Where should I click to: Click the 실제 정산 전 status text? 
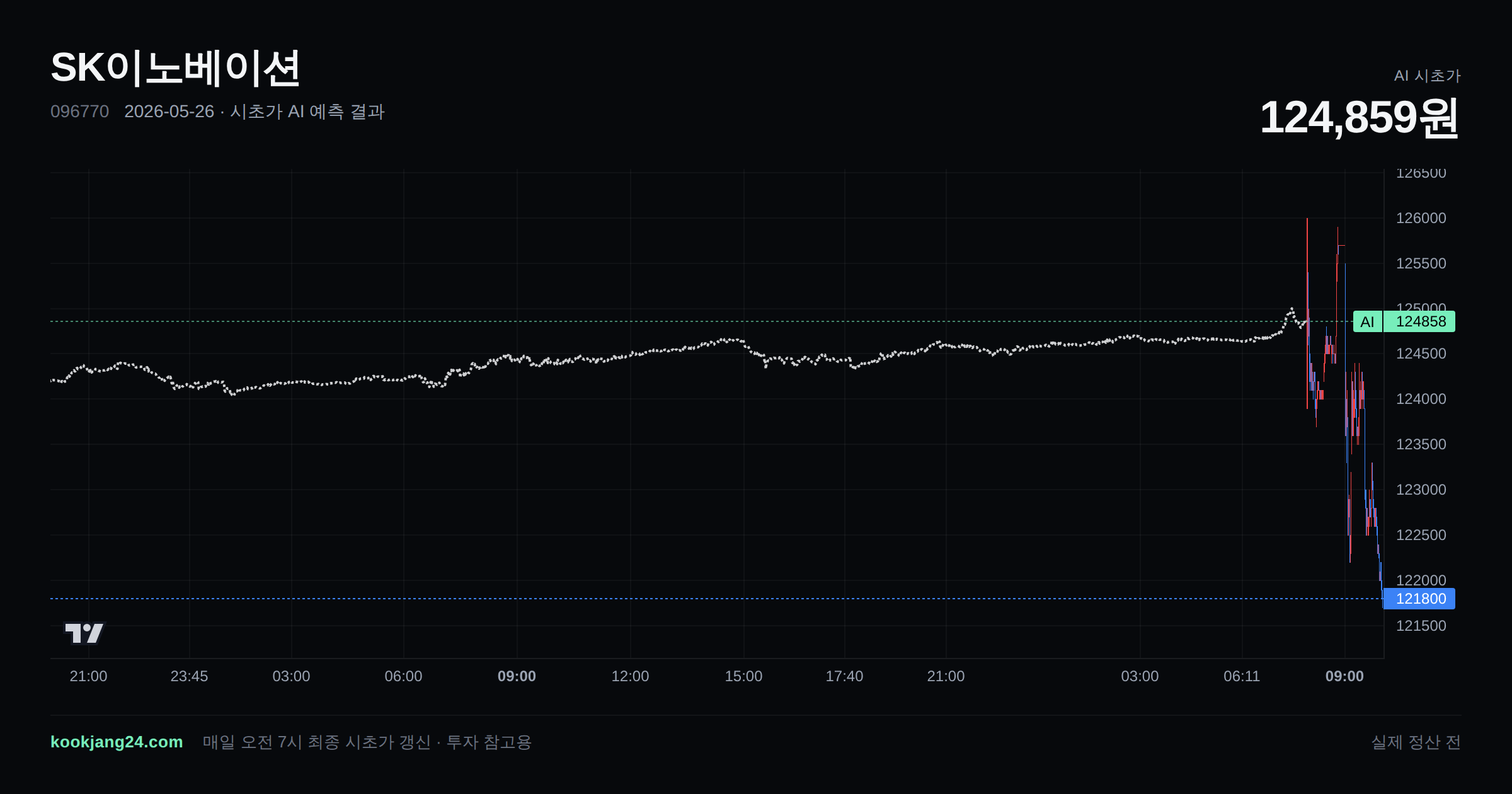pos(1416,742)
